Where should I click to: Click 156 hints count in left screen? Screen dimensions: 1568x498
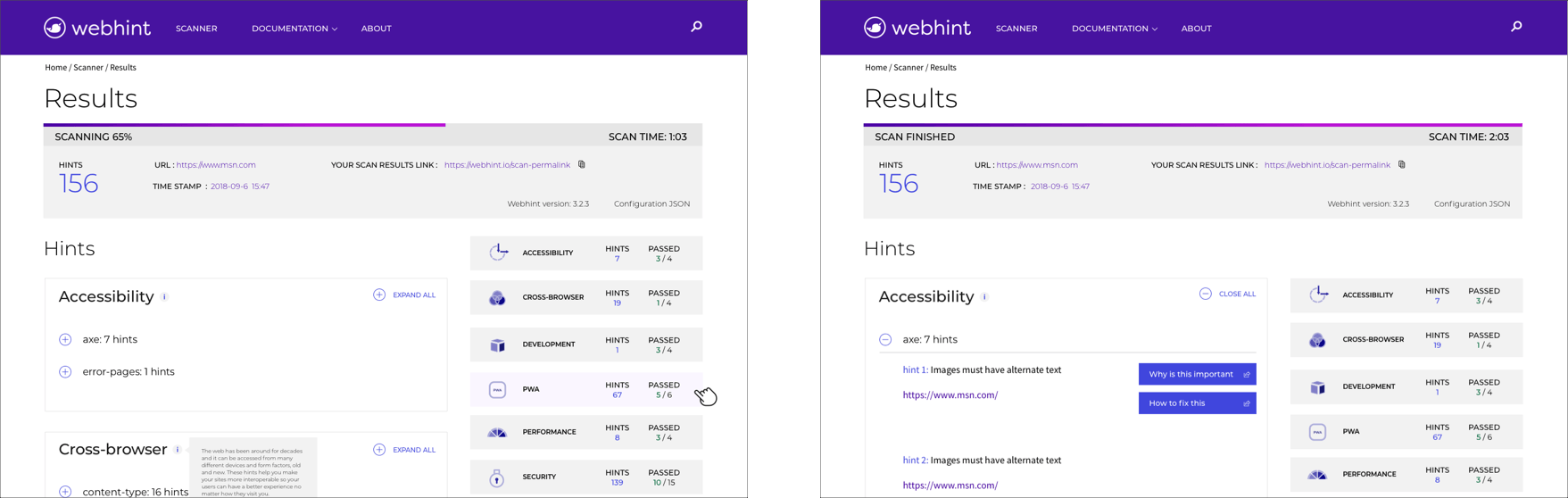(x=79, y=184)
